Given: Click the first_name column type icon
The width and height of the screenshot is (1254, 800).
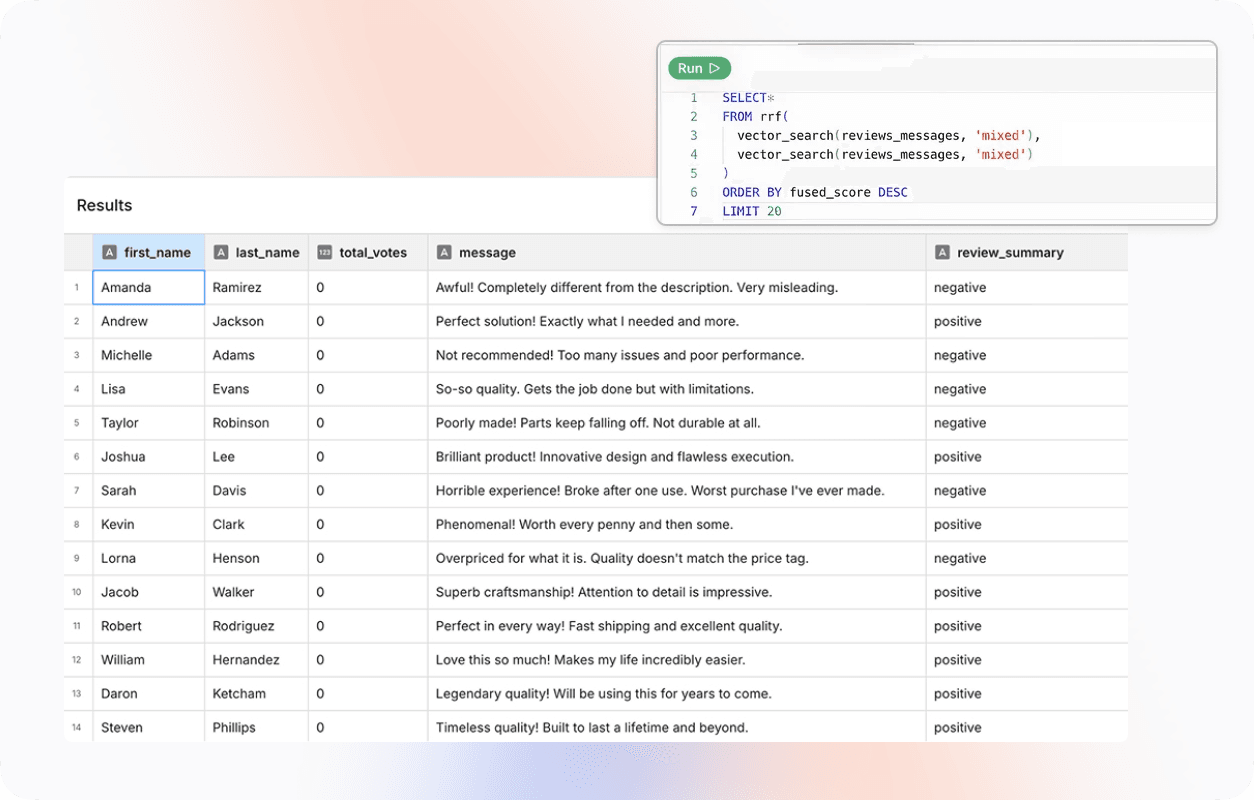Looking at the screenshot, I should click(110, 253).
